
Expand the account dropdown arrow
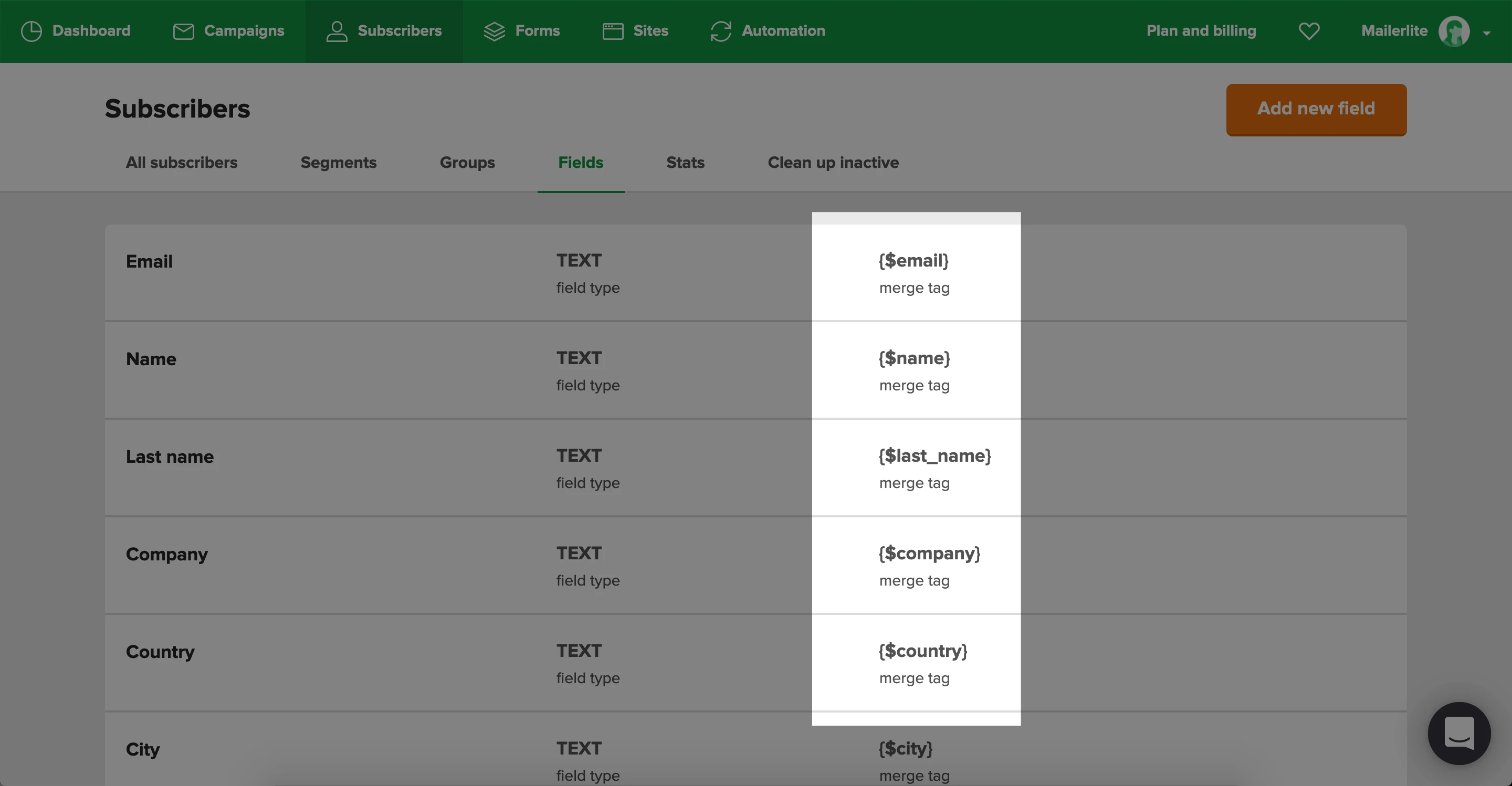coord(1486,34)
